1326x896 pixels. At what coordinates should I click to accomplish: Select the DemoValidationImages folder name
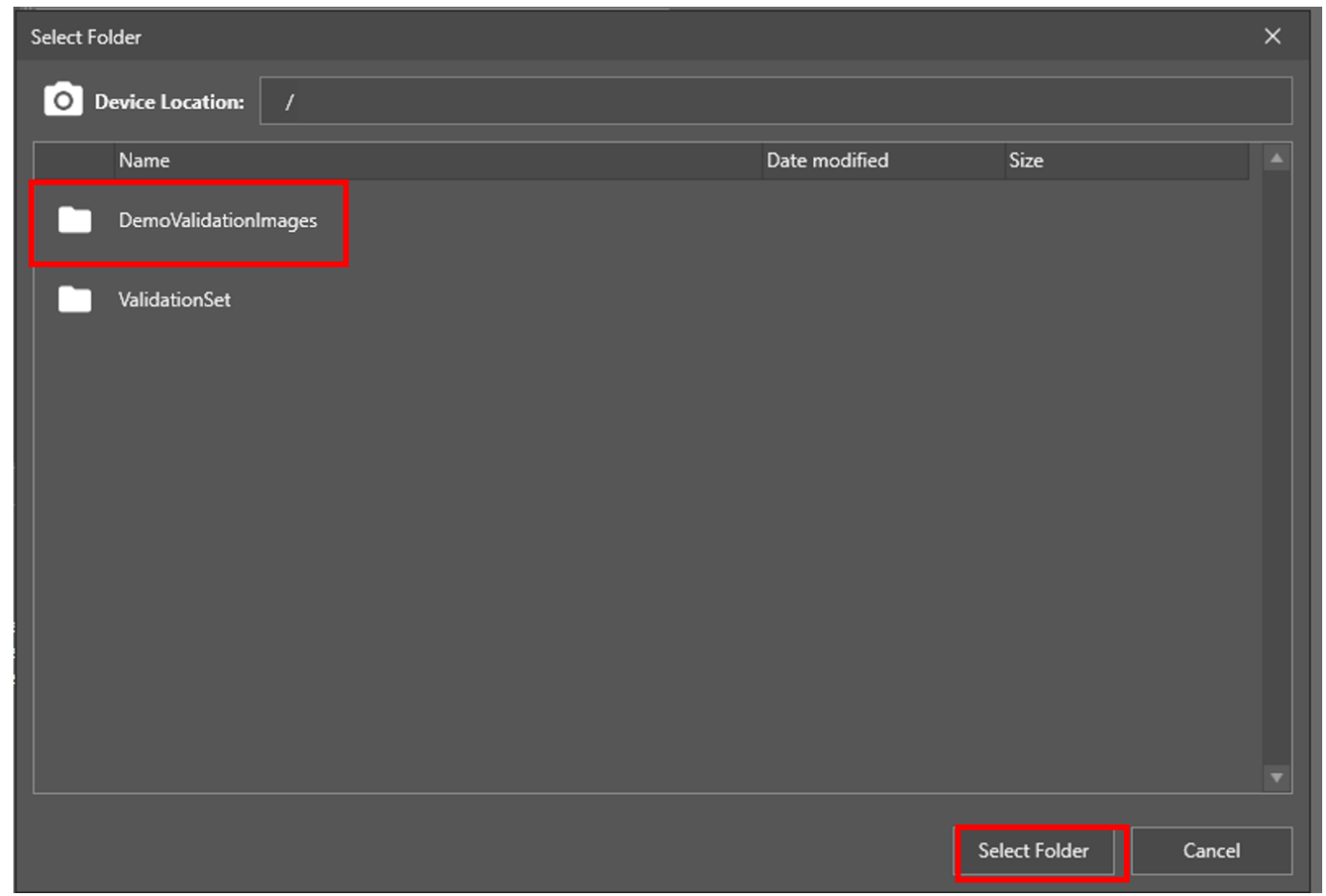click(x=217, y=220)
